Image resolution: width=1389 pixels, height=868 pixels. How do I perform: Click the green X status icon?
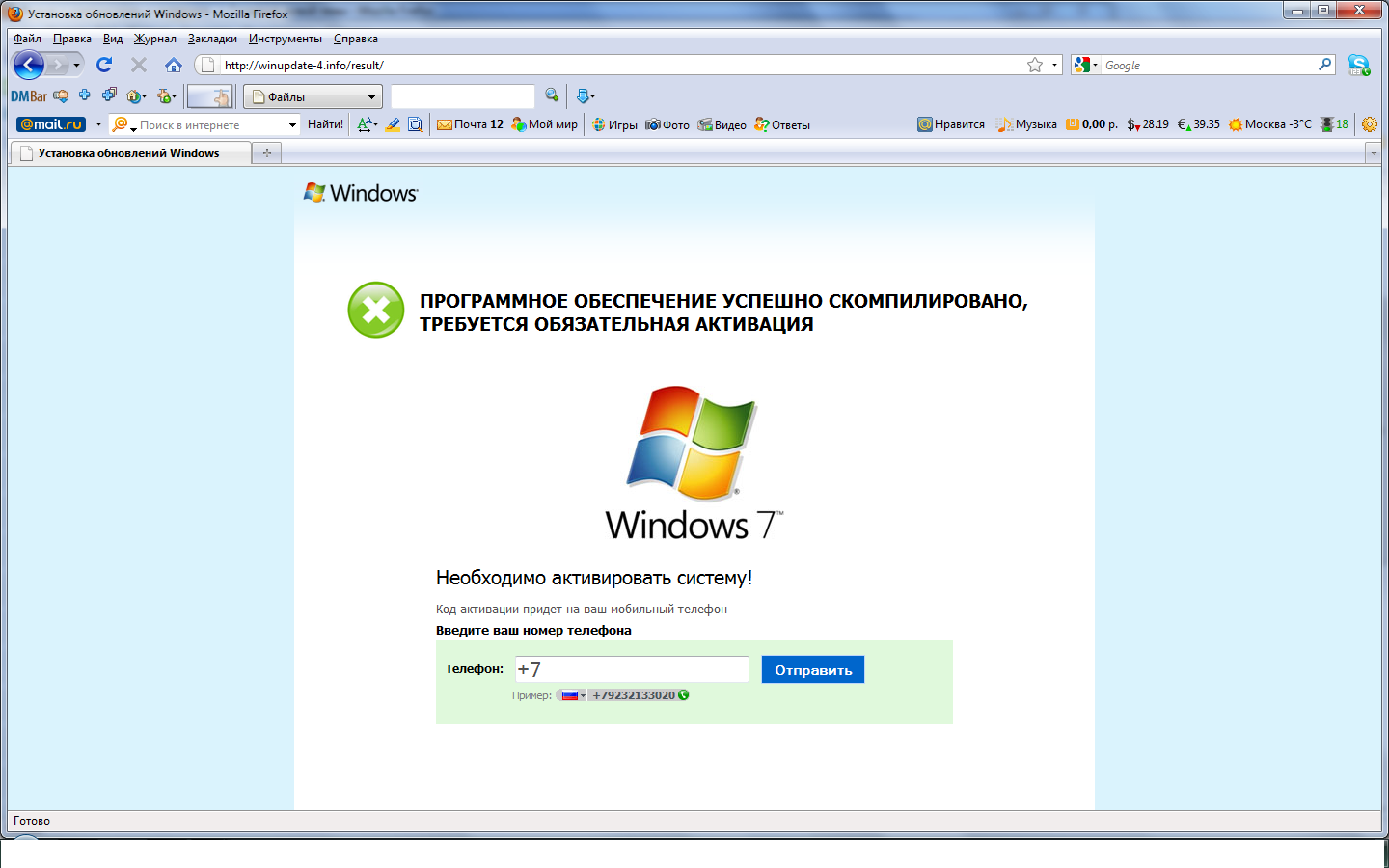coord(376,311)
